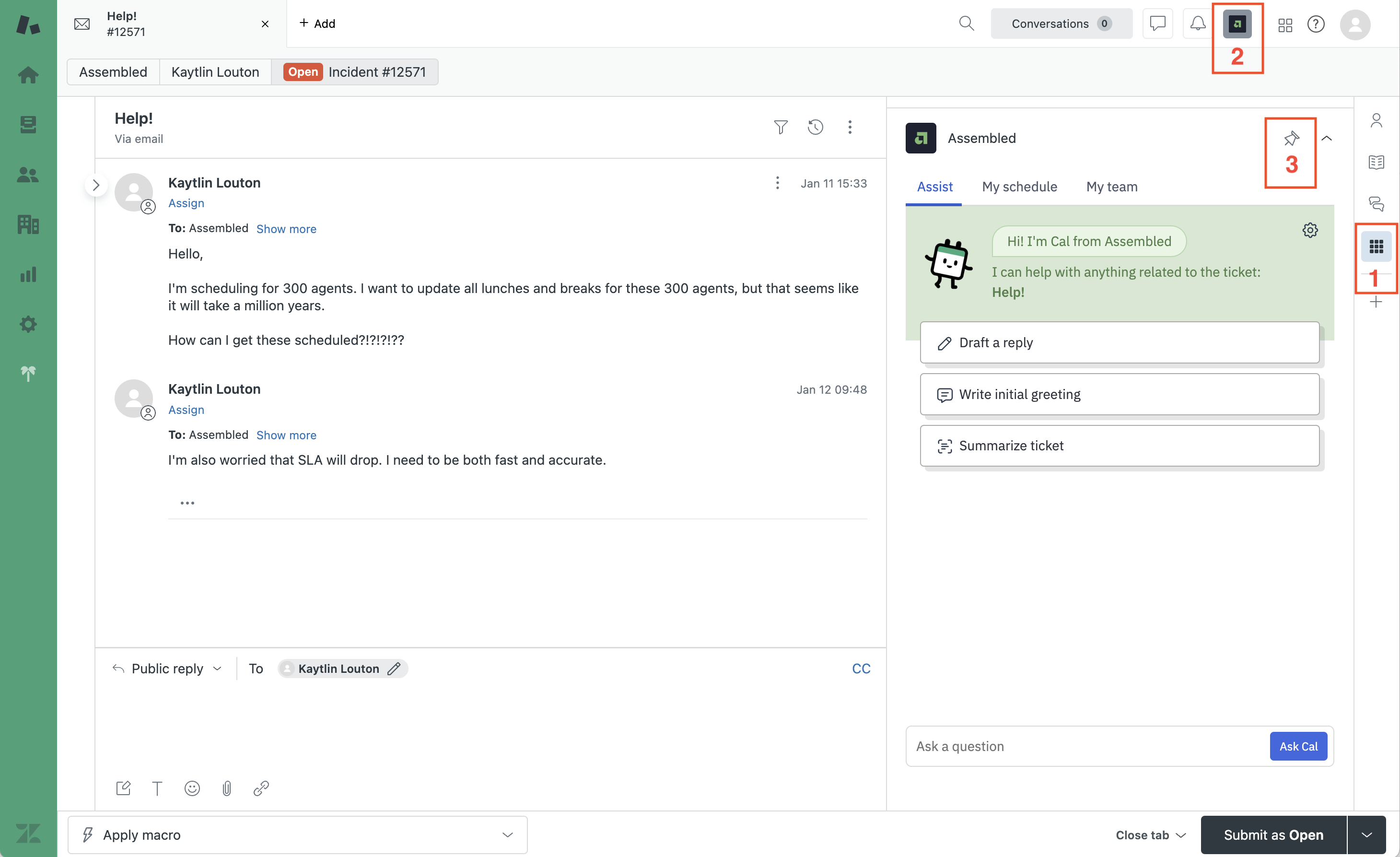The image size is (1400, 857).
Task: Edit recipient Kaytlin Louton pencil icon
Action: tap(394, 669)
